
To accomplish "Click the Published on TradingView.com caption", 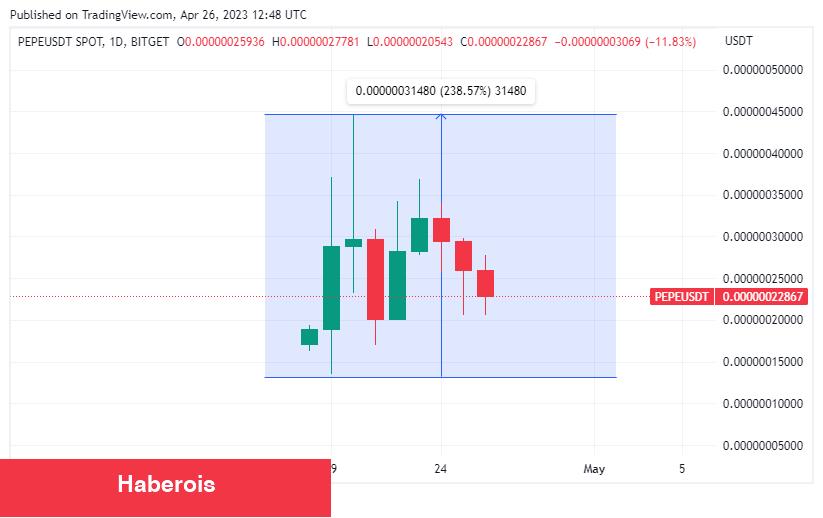I will (x=158, y=15).
